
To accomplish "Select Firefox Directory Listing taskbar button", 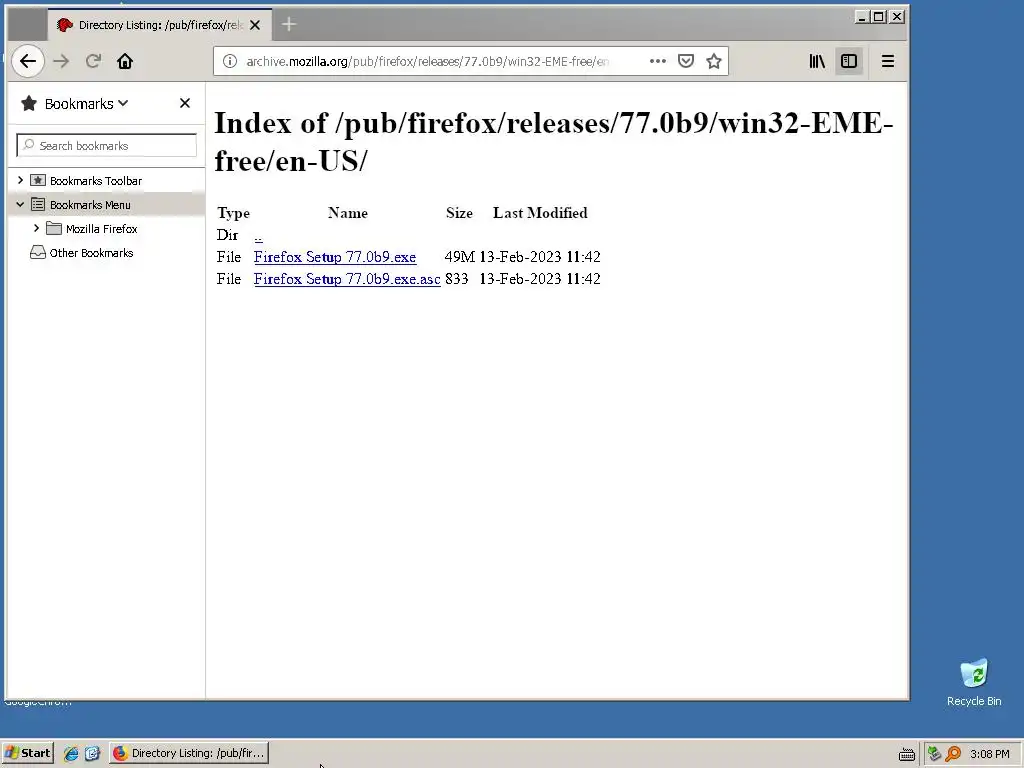I will point(189,753).
